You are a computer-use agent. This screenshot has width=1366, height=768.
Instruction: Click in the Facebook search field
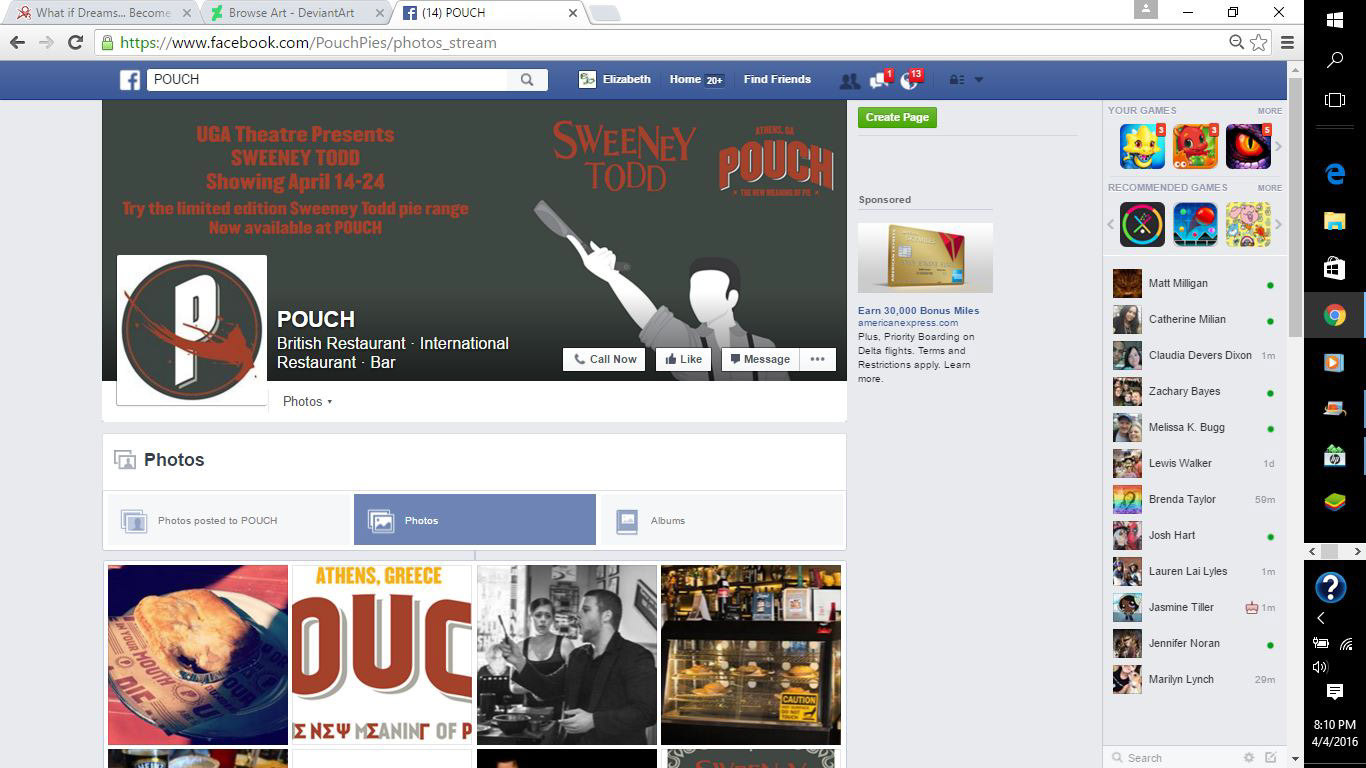[x=328, y=80]
